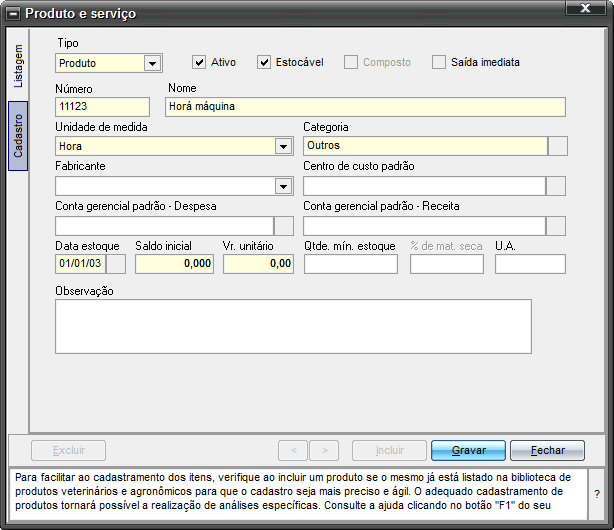Click the Data estoque field 01/01/03

click(81, 264)
